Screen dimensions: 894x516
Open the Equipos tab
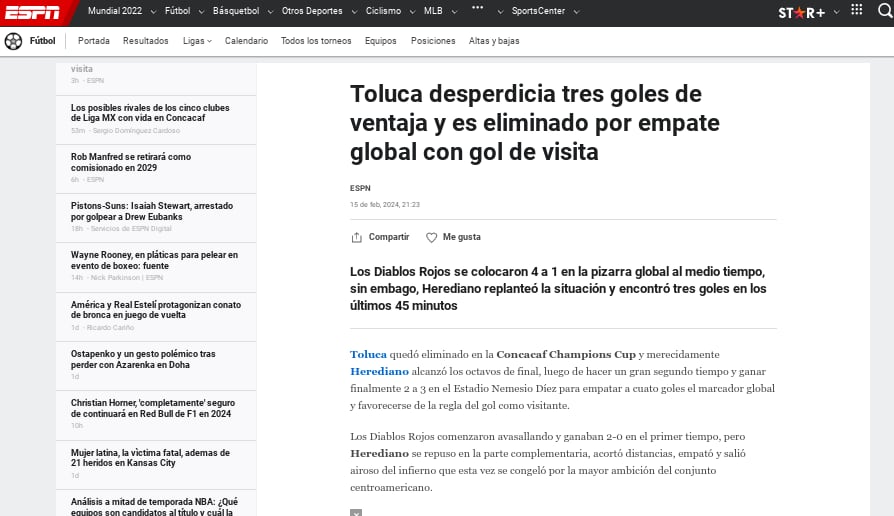380,41
